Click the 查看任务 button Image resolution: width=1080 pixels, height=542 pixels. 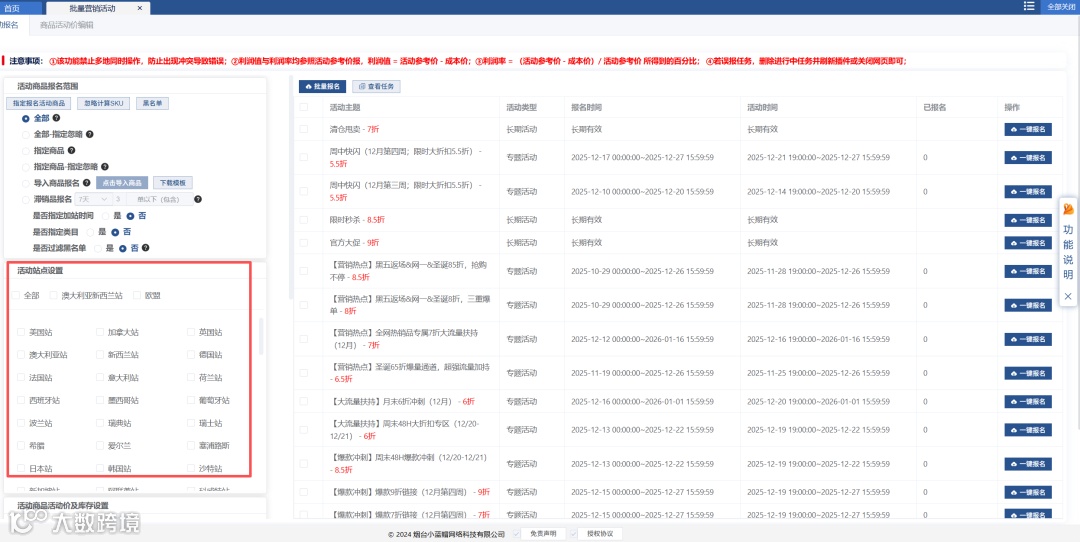376,87
